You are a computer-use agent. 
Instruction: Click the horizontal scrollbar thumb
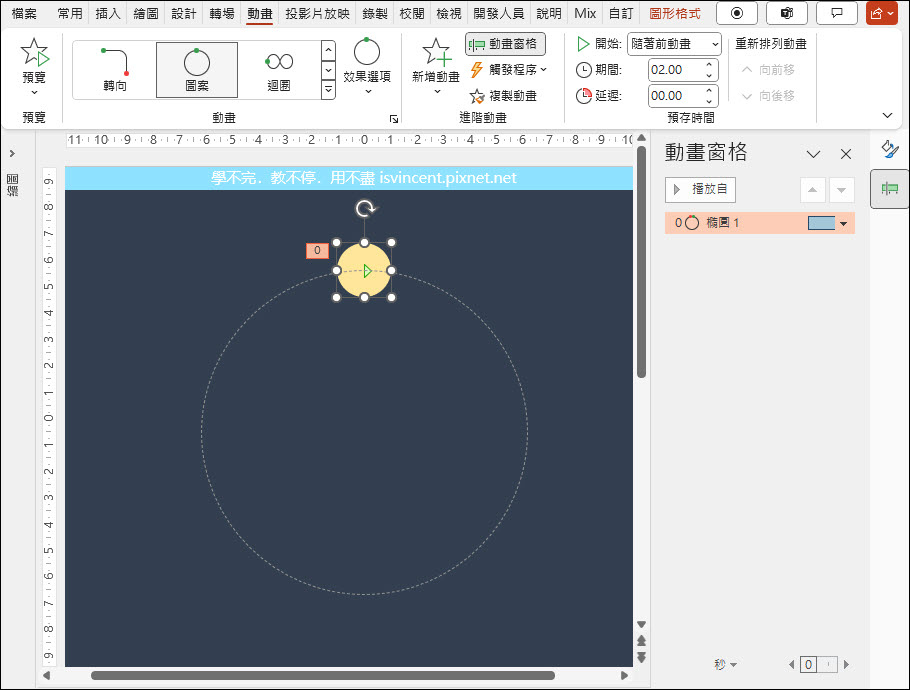point(323,675)
